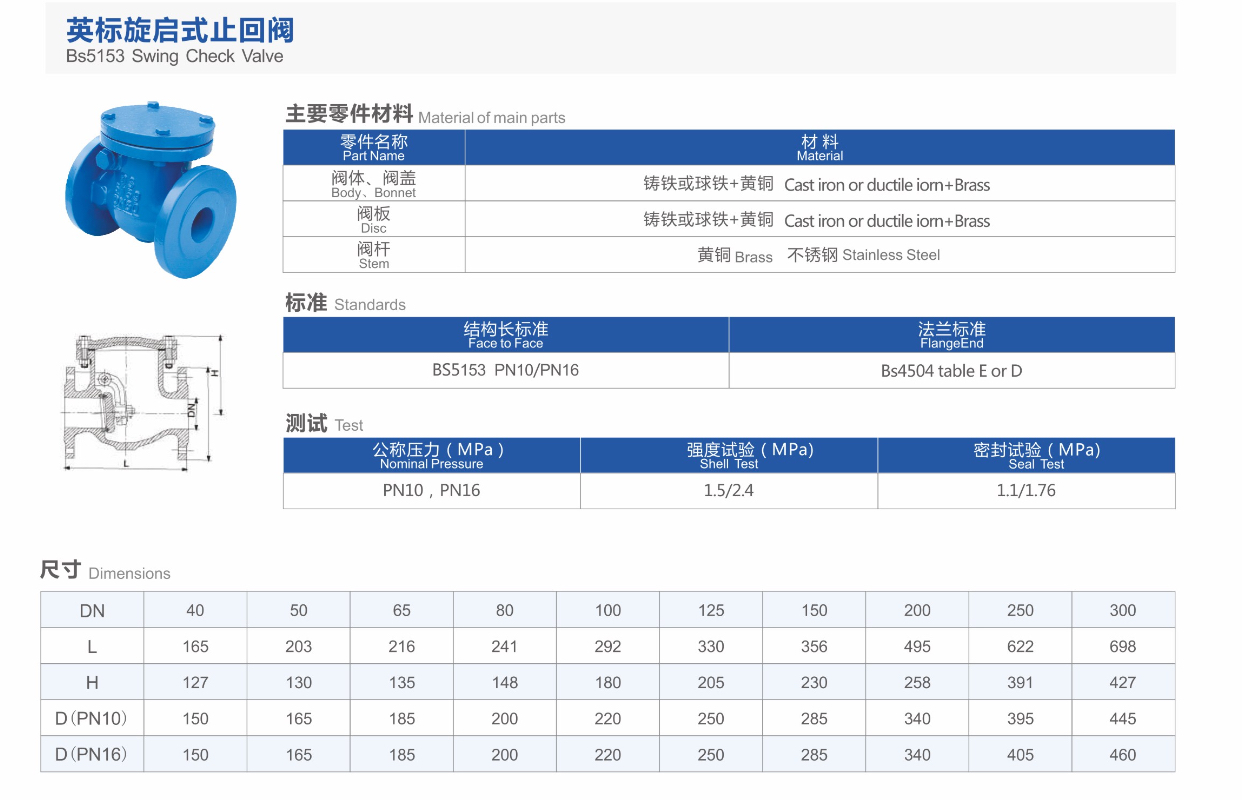The image size is (1242, 800).
Task: Click the valve cross-section technical drawing
Action: coord(145,403)
